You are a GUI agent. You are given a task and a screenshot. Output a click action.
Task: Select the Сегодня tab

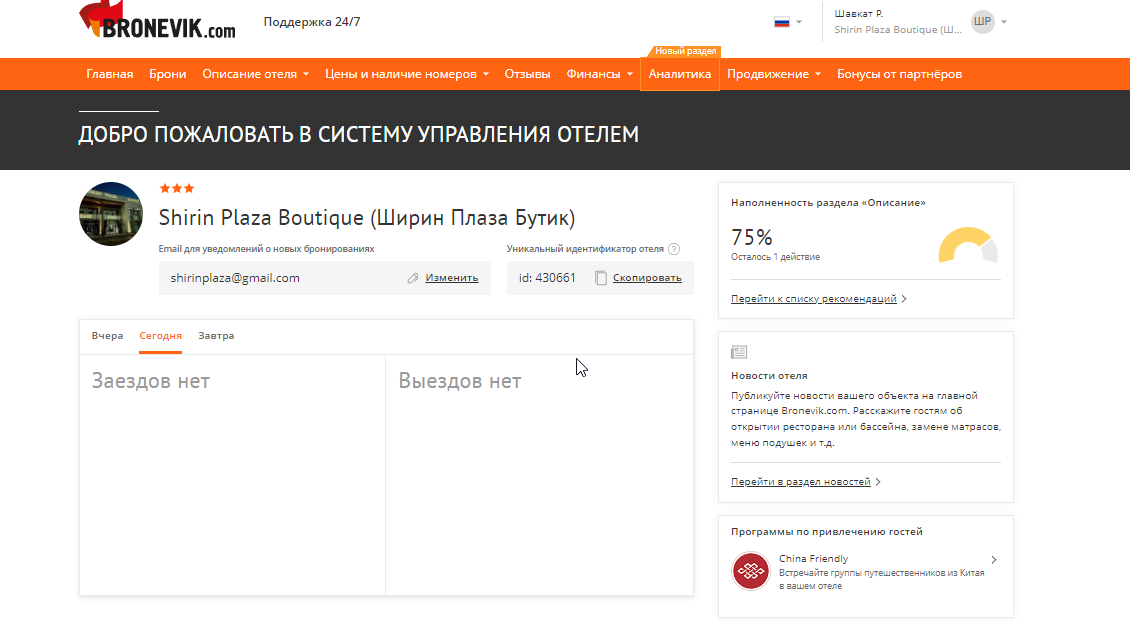[160, 336]
